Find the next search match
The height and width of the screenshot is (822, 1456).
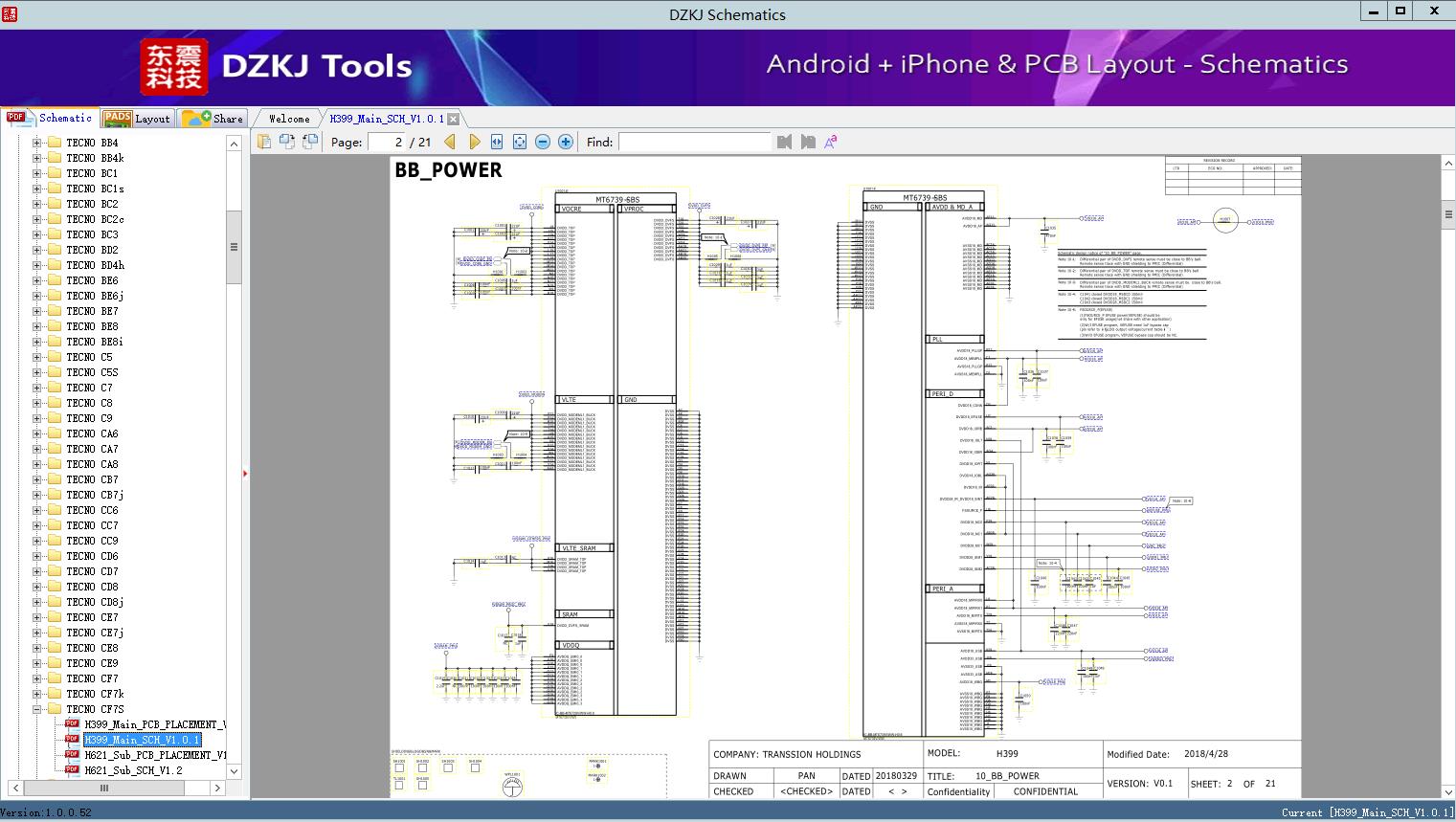coord(808,142)
